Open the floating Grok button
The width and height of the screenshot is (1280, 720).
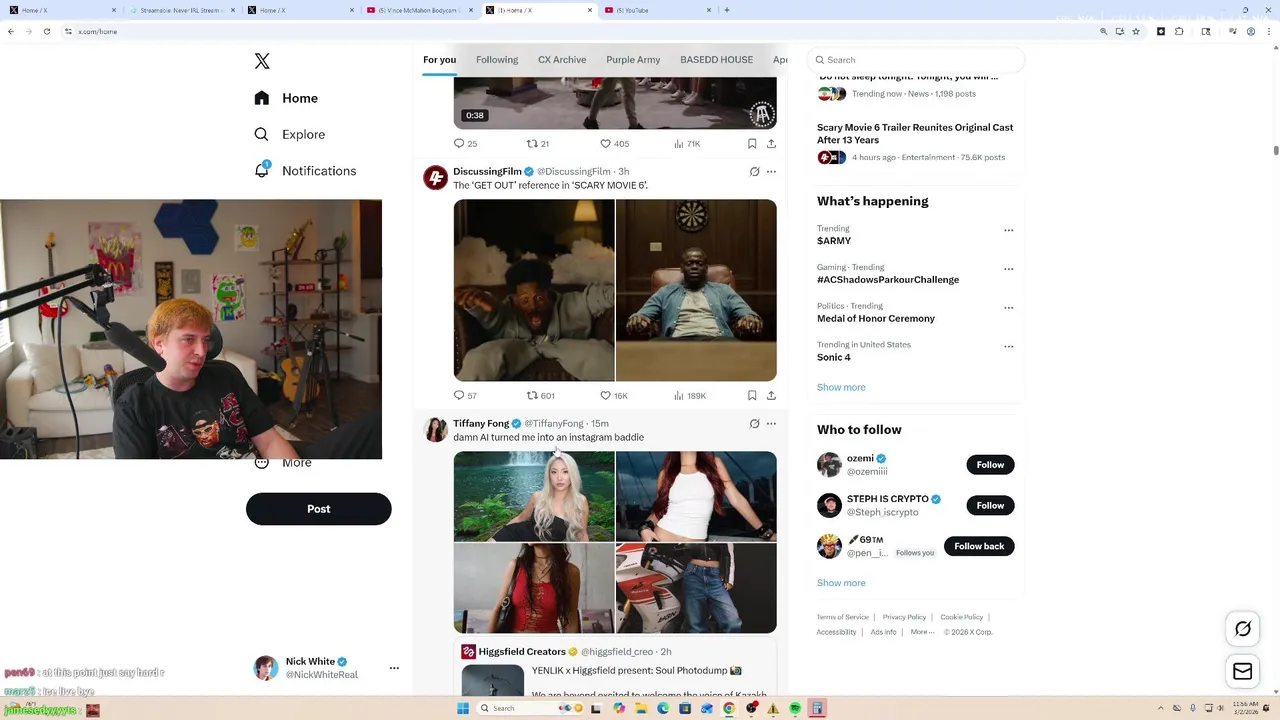[1243, 629]
